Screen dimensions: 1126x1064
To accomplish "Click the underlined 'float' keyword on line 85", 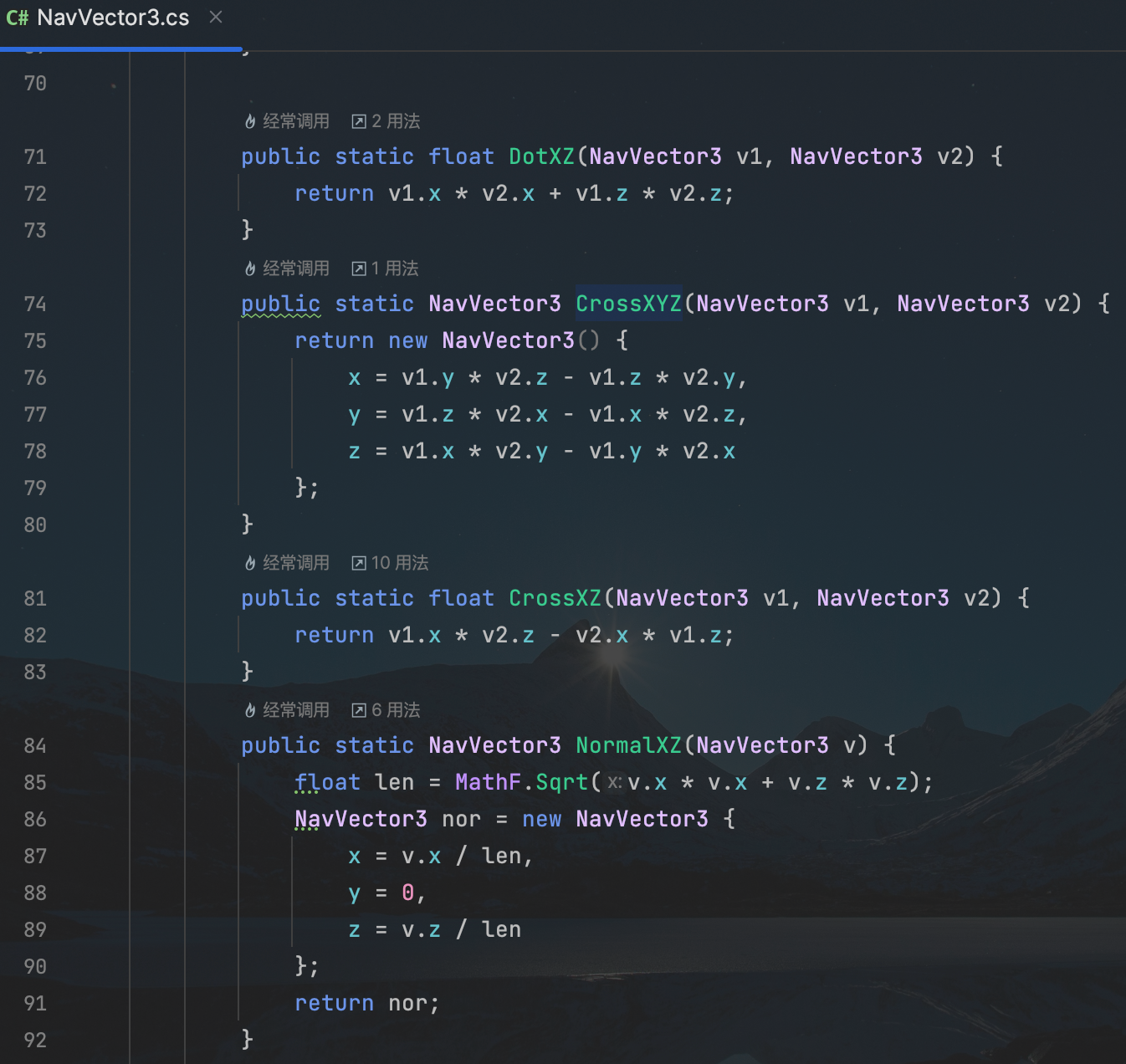I will [328, 783].
